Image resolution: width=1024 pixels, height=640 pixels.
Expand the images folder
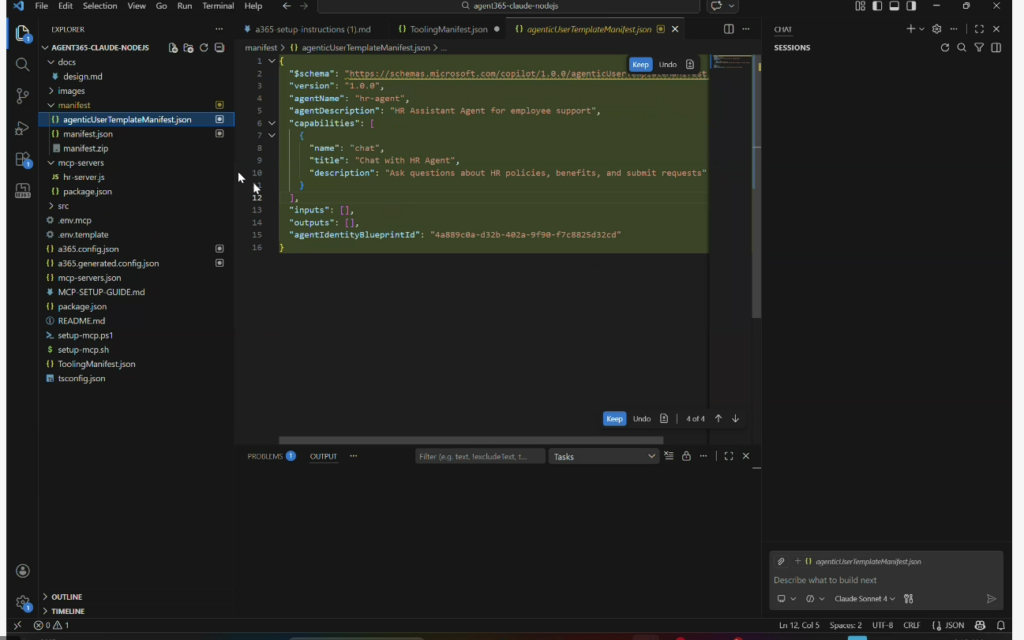coord(71,91)
